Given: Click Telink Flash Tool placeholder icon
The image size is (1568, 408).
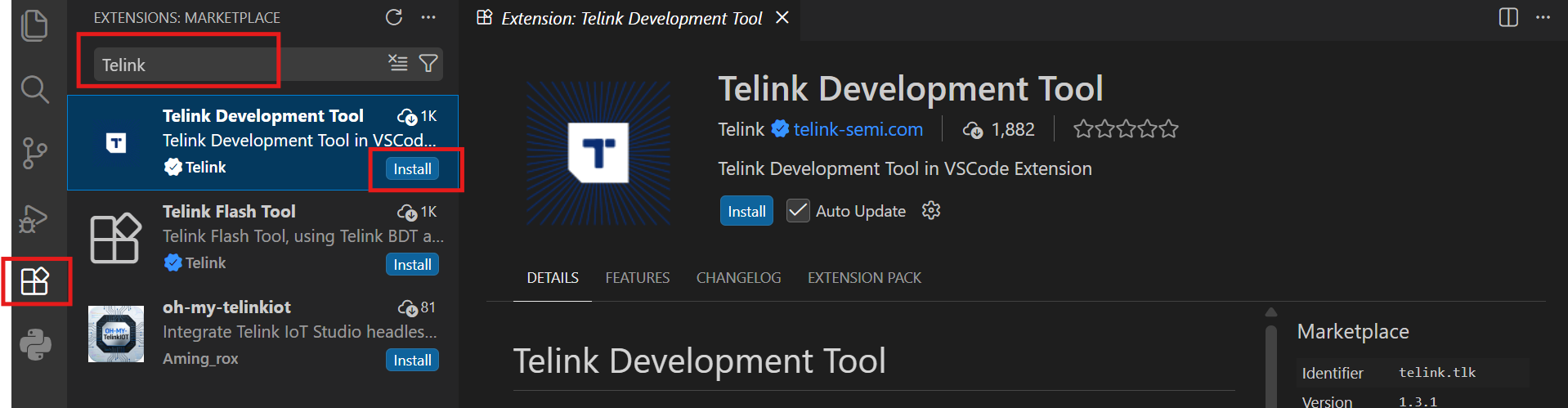Looking at the screenshot, I should coord(116,238).
